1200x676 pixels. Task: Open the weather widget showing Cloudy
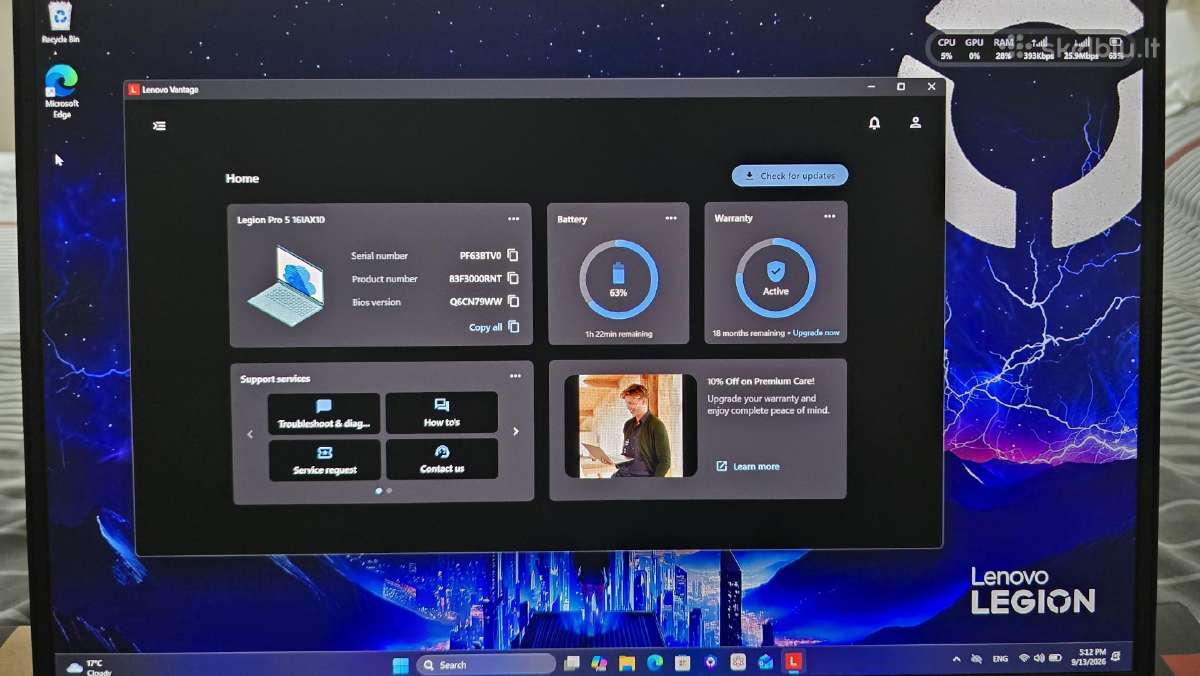coord(89,667)
